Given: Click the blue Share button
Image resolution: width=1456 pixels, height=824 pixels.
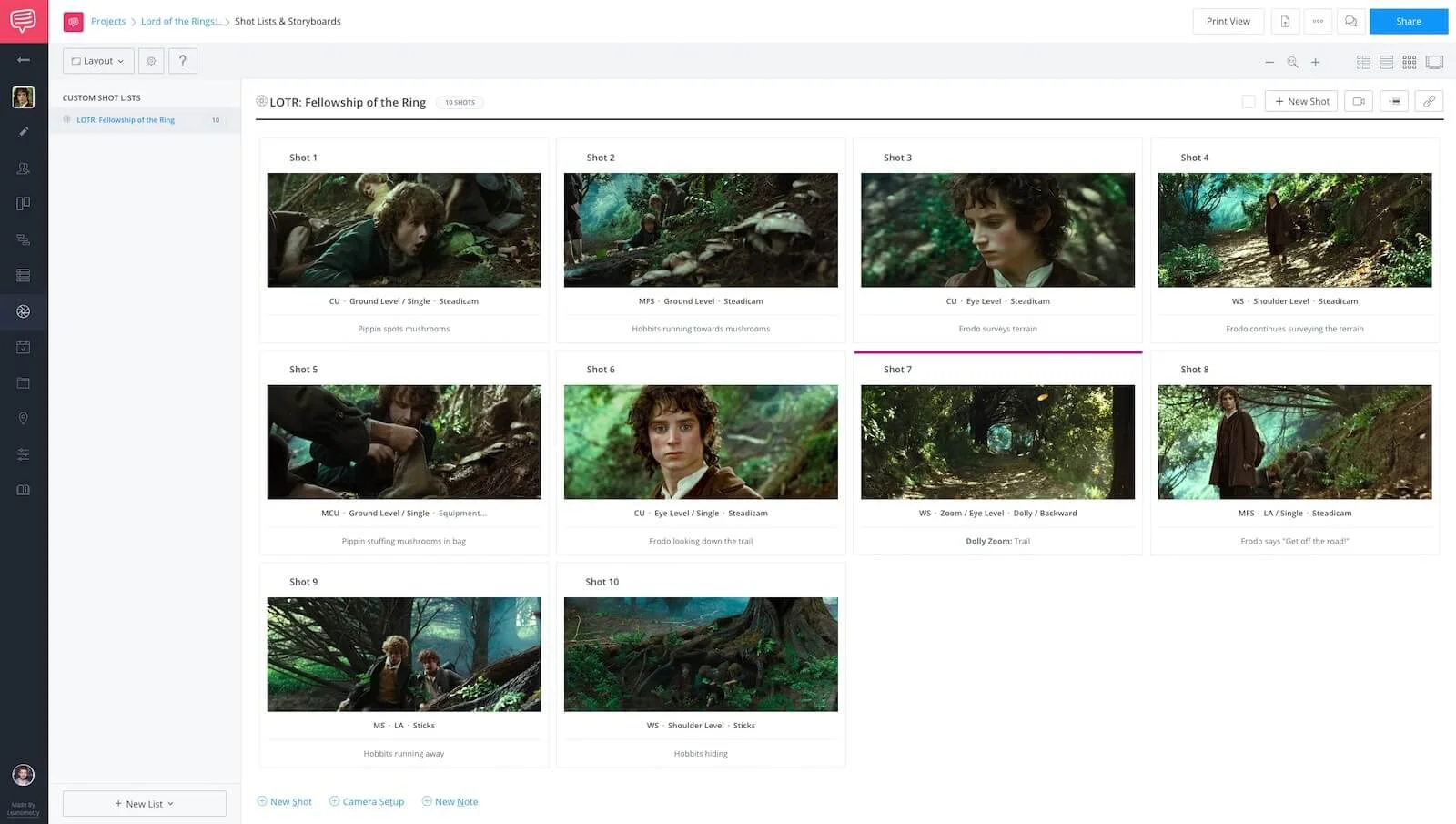Looking at the screenshot, I should 1409,21.
